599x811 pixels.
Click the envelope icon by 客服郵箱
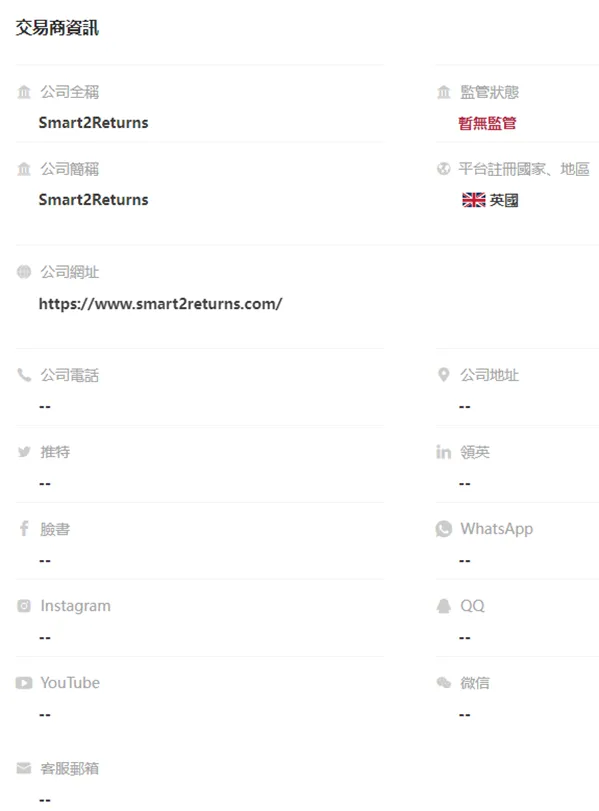coord(24,768)
